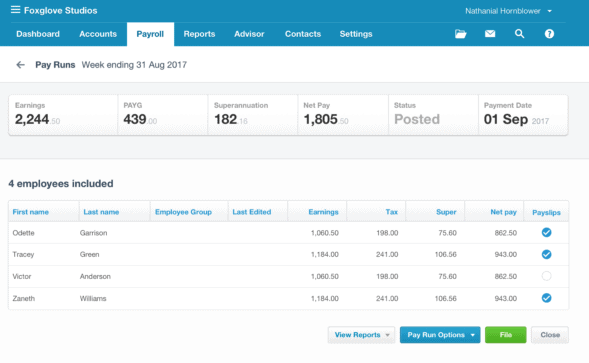The image size is (589, 363).
Task: Open the Settings tab
Action: click(356, 34)
